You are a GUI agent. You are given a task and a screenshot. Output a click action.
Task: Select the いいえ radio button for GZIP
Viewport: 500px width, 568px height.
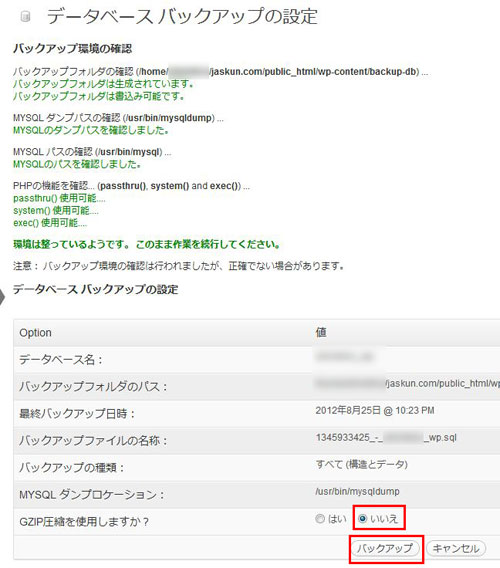(363, 519)
